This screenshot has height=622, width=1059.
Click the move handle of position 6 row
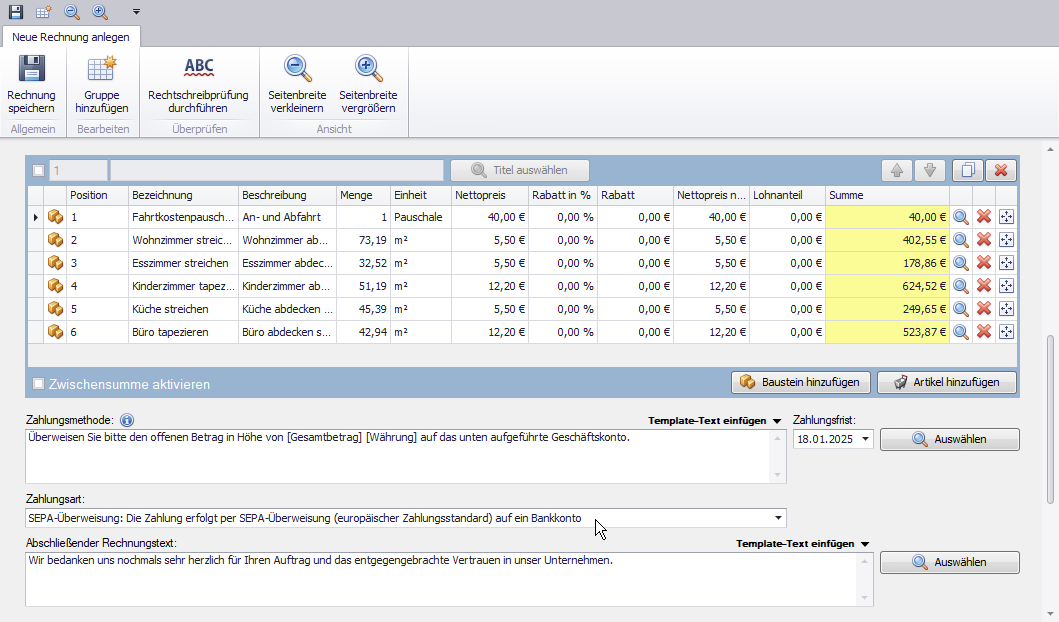coord(1006,332)
